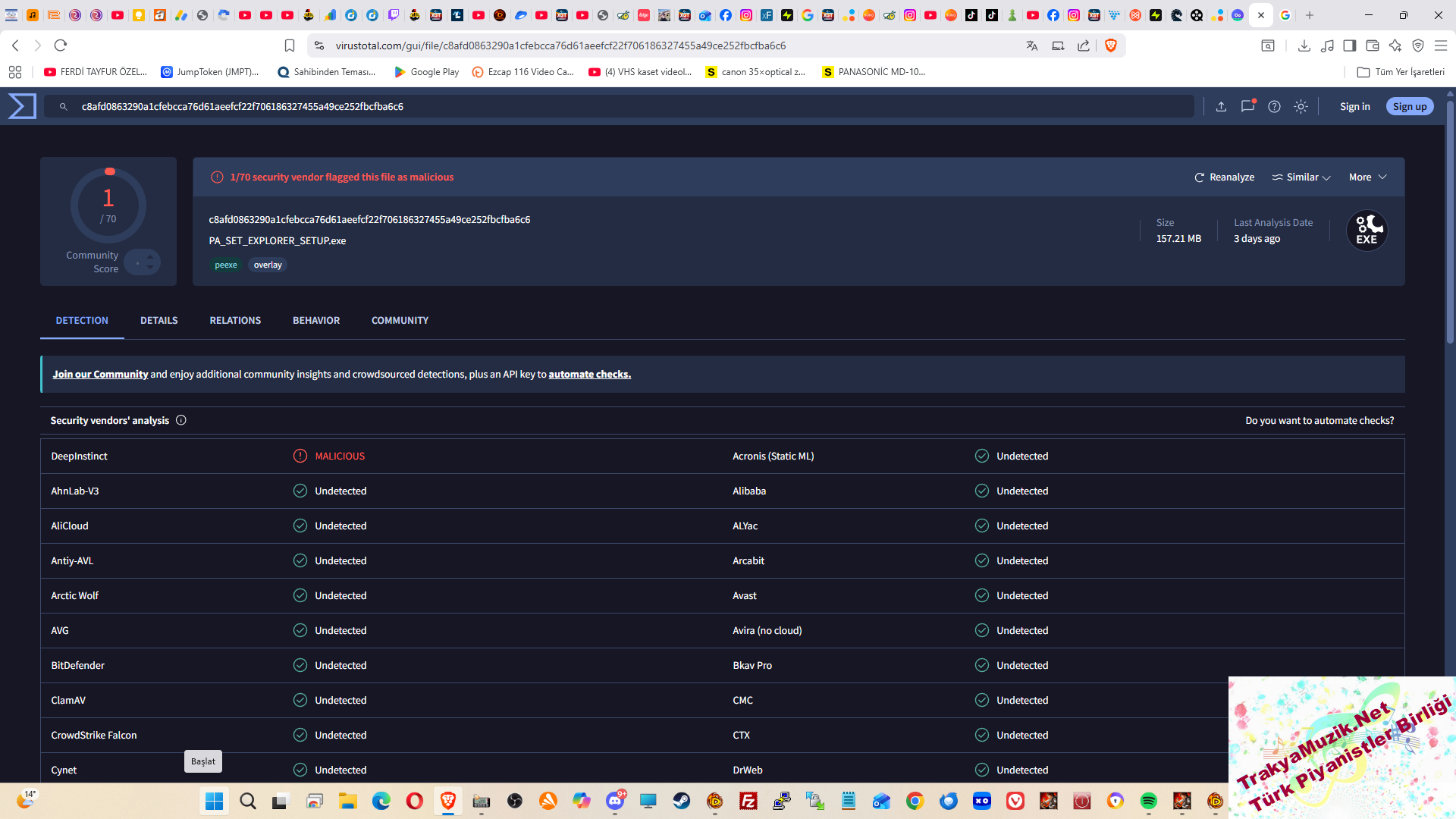The height and width of the screenshot is (819, 1456).
Task: Open Spotify from the taskbar
Action: 1149,802
